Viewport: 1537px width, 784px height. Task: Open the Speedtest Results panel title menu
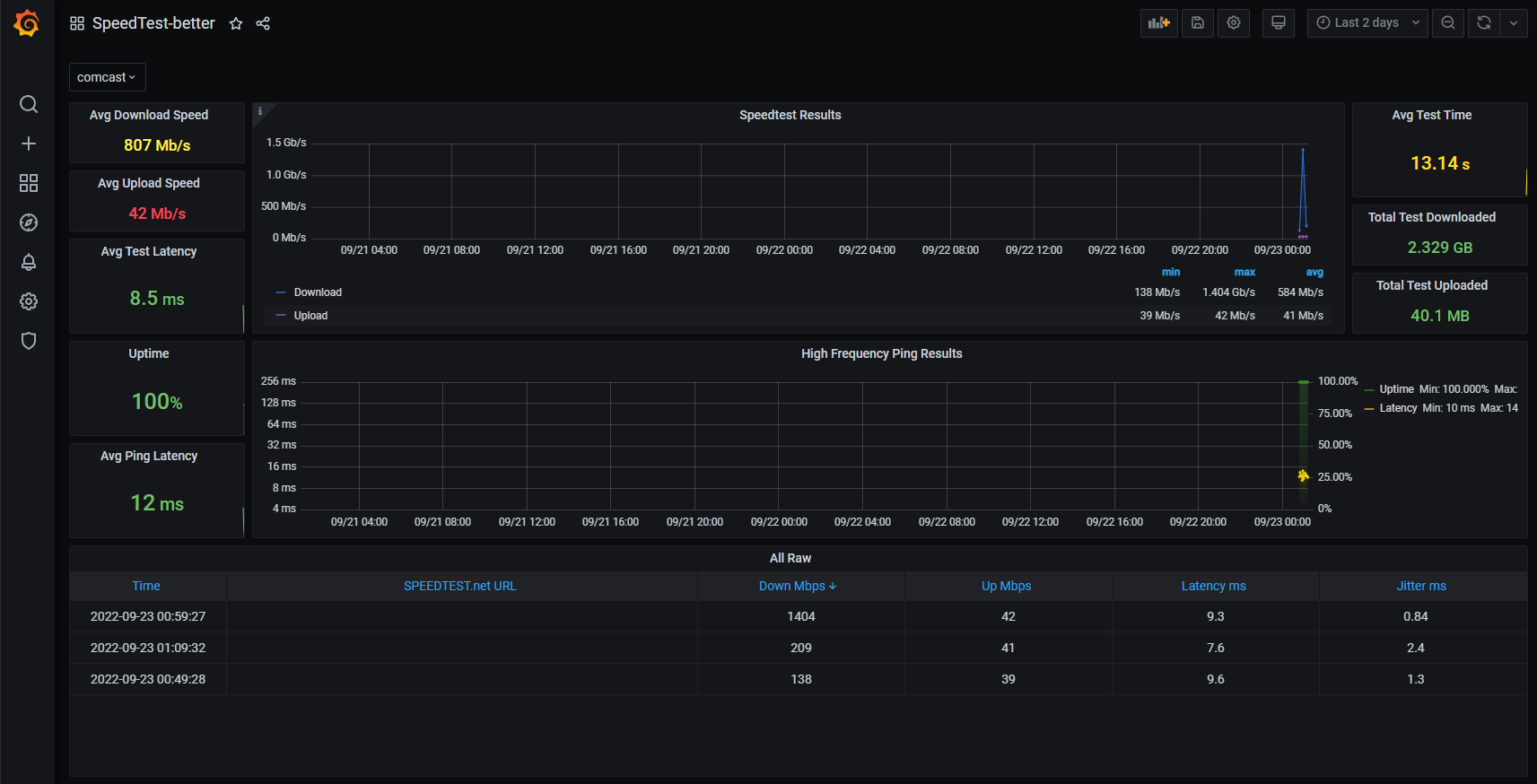pyautogui.click(x=790, y=115)
